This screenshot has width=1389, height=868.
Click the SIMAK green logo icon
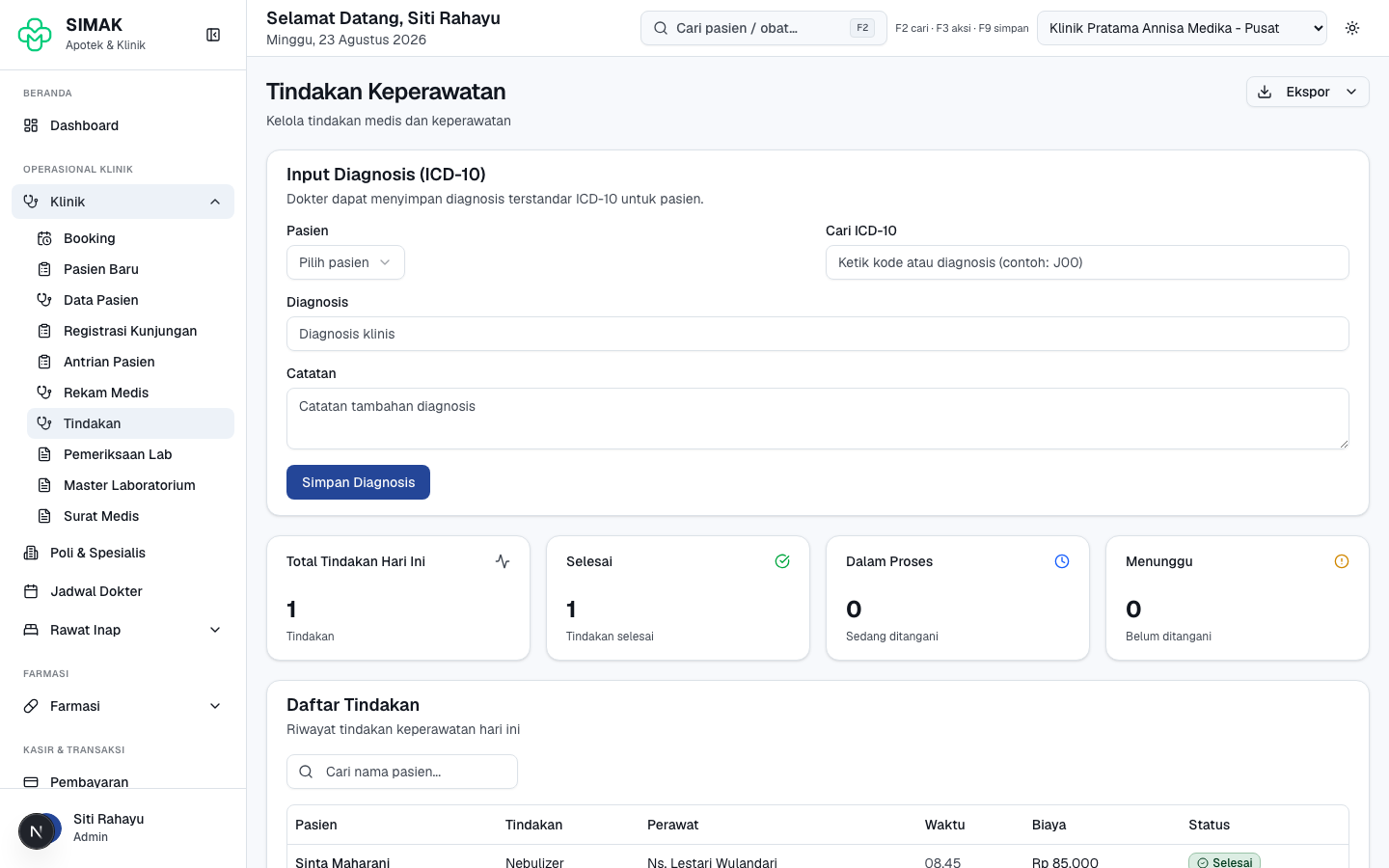pyautogui.click(x=35, y=35)
